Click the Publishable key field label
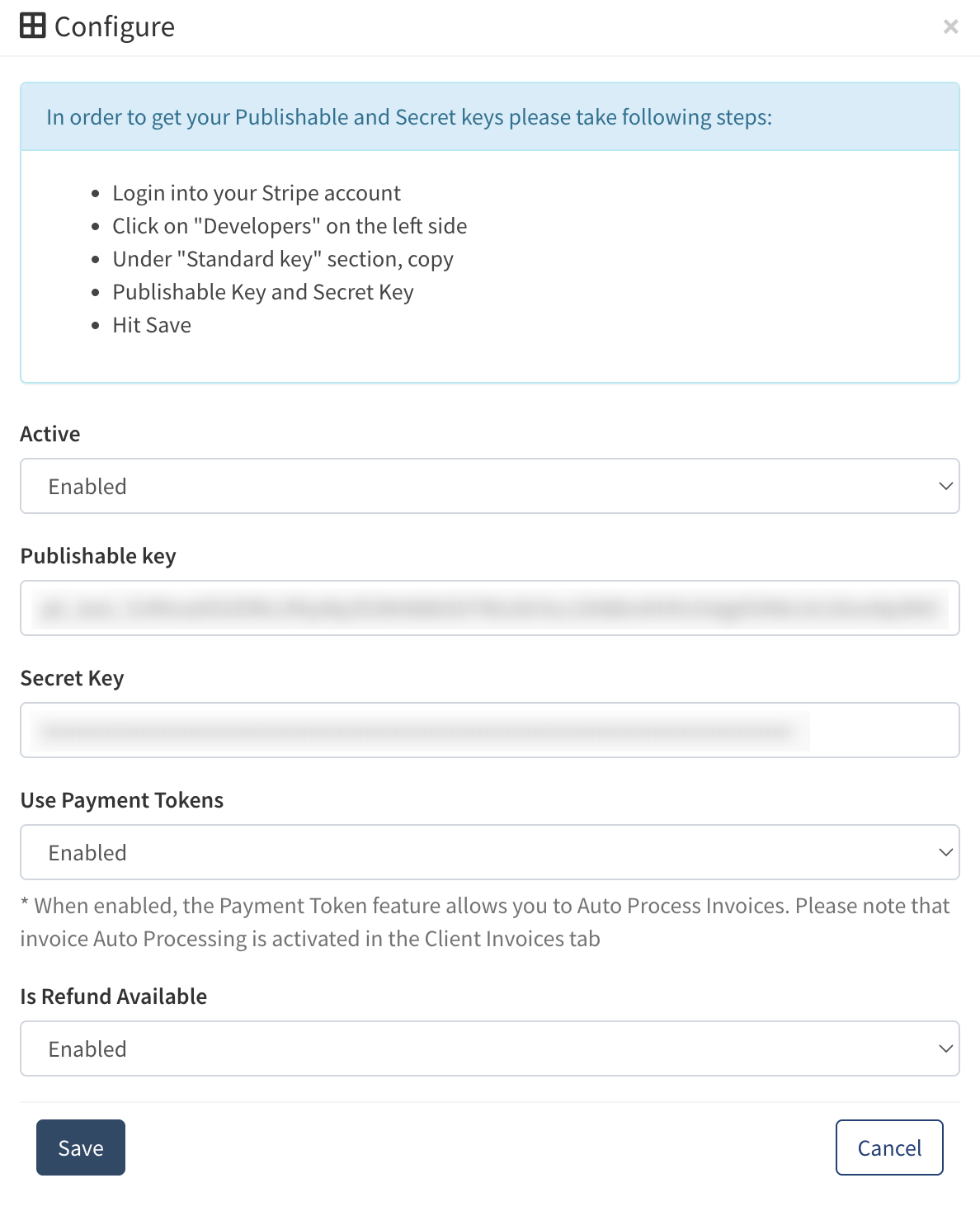 [x=98, y=556]
